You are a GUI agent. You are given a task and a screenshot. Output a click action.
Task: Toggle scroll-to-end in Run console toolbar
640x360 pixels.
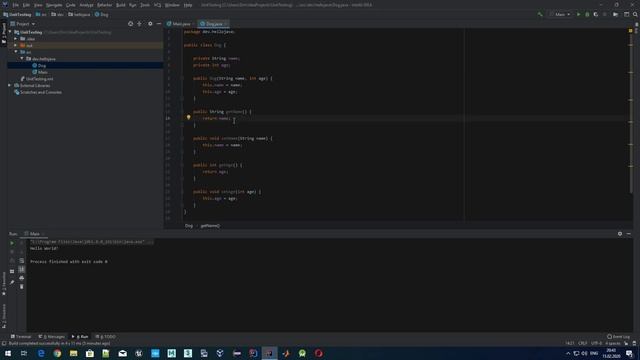[x=22, y=269]
